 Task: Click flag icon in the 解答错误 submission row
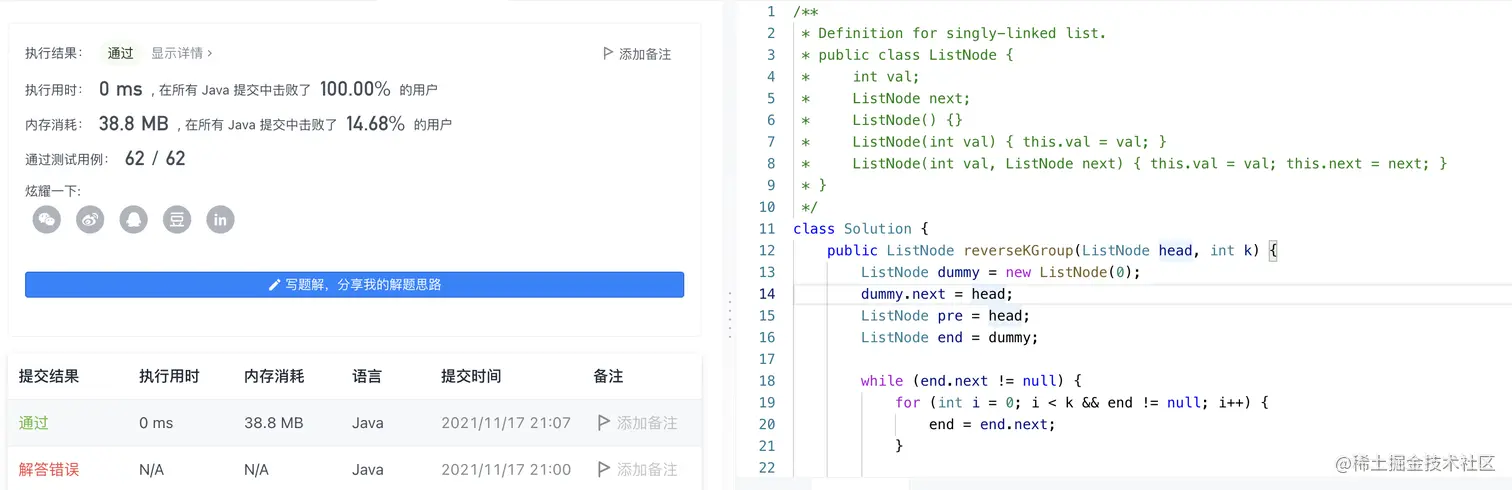[x=603, y=469]
